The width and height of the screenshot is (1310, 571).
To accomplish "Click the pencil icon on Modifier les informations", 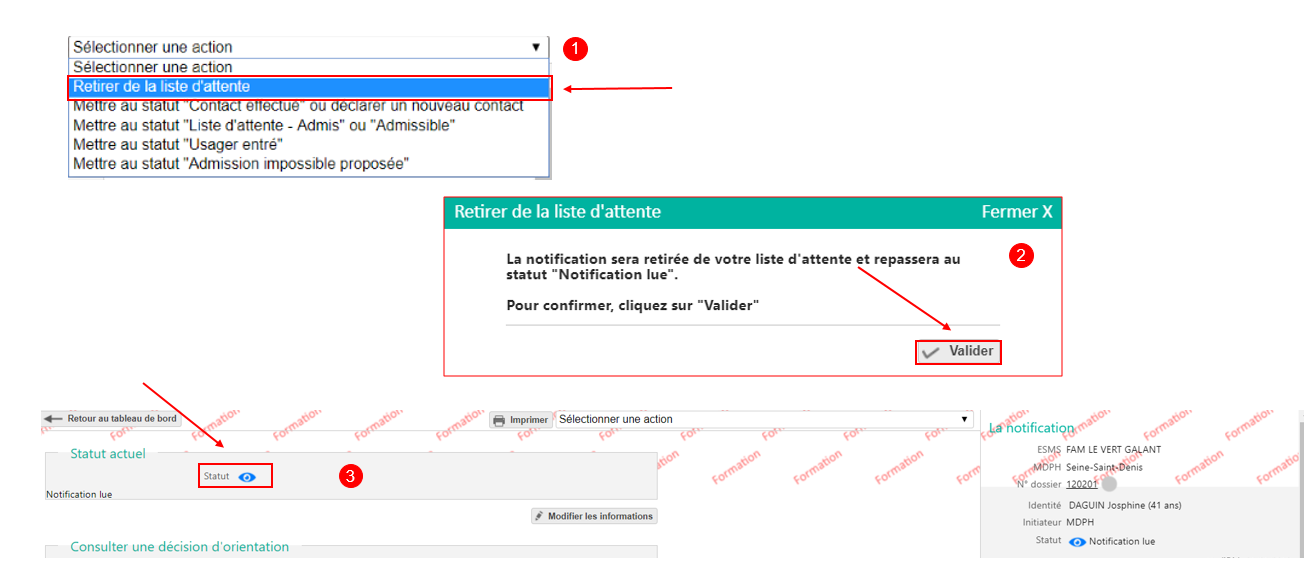I will 540,517.
